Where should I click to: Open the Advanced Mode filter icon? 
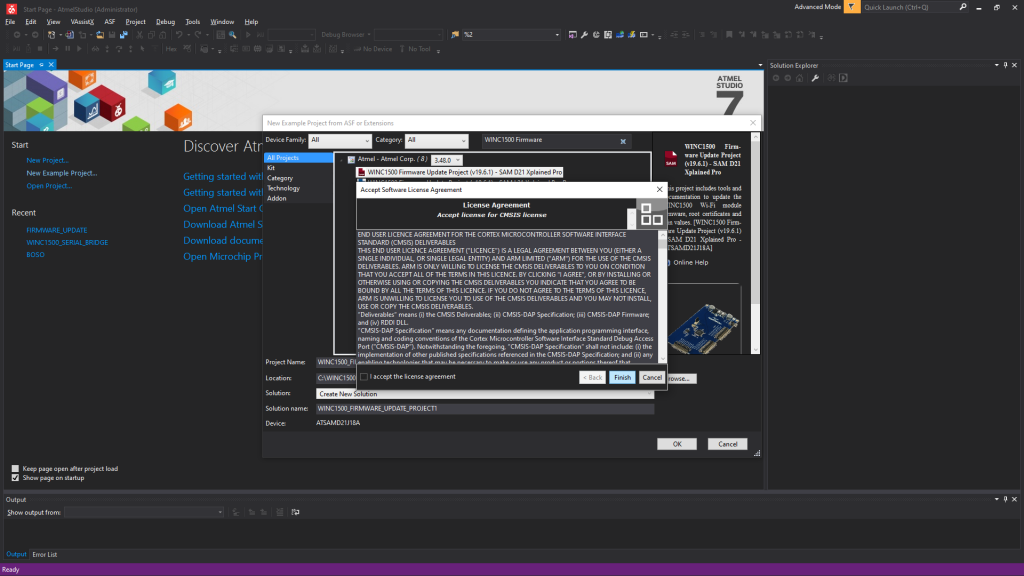(x=851, y=7)
